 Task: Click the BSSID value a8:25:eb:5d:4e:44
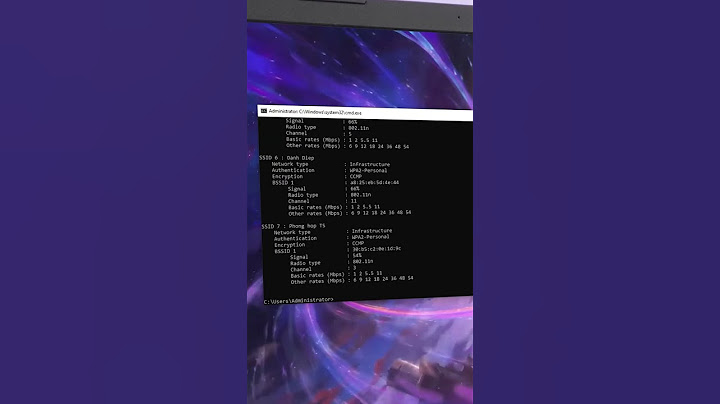coord(374,182)
